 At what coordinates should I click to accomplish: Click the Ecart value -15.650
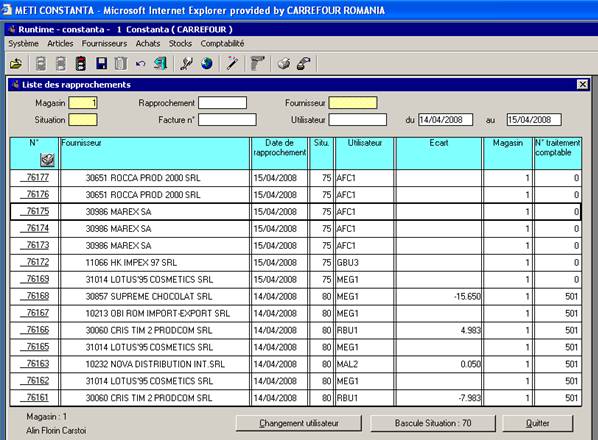pos(439,296)
